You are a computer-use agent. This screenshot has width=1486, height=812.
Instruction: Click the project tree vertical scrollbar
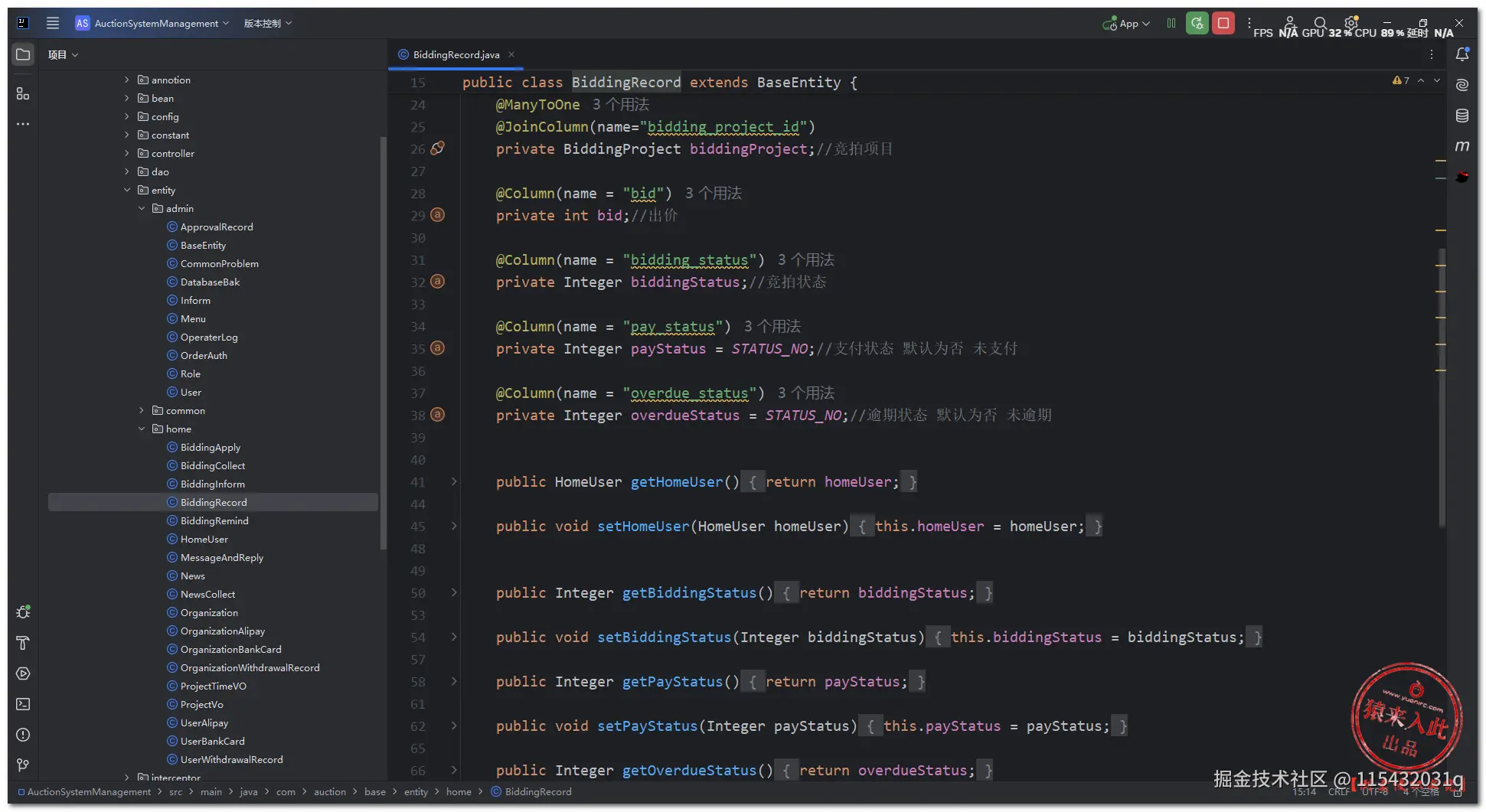tap(383, 343)
